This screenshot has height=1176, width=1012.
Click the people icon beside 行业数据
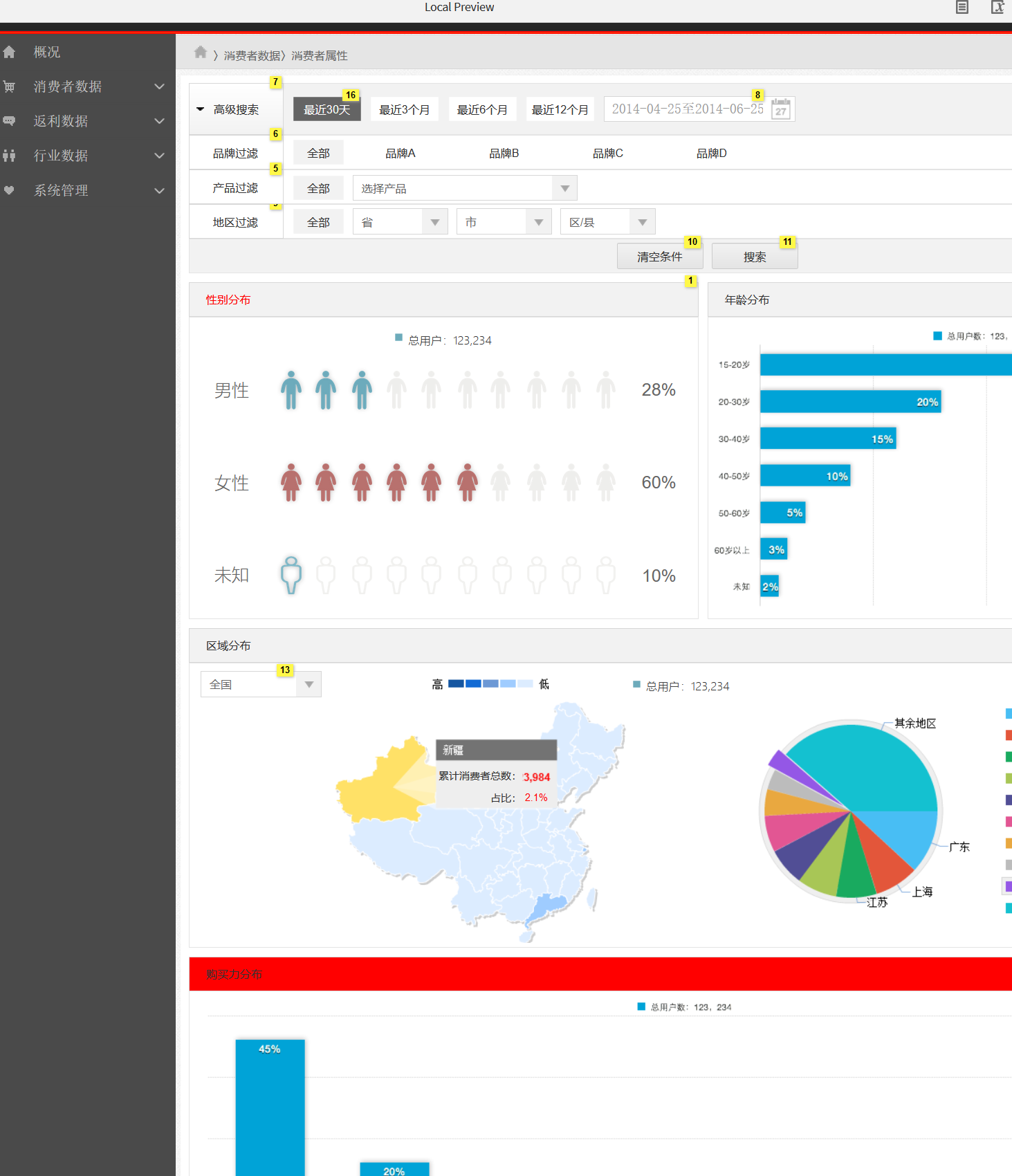click(9, 156)
